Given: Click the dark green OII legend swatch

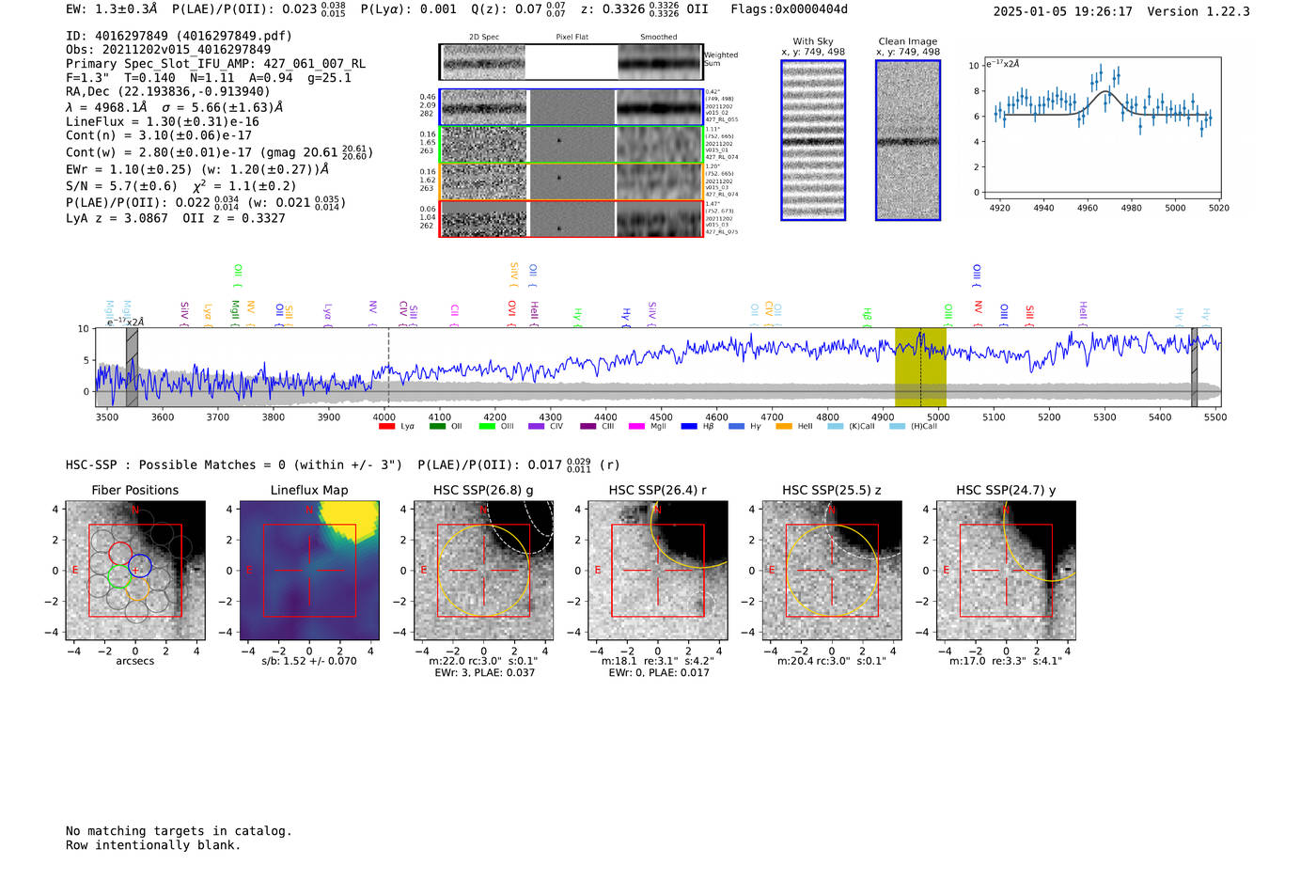Looking at the screenshot, I should (437, 426).
